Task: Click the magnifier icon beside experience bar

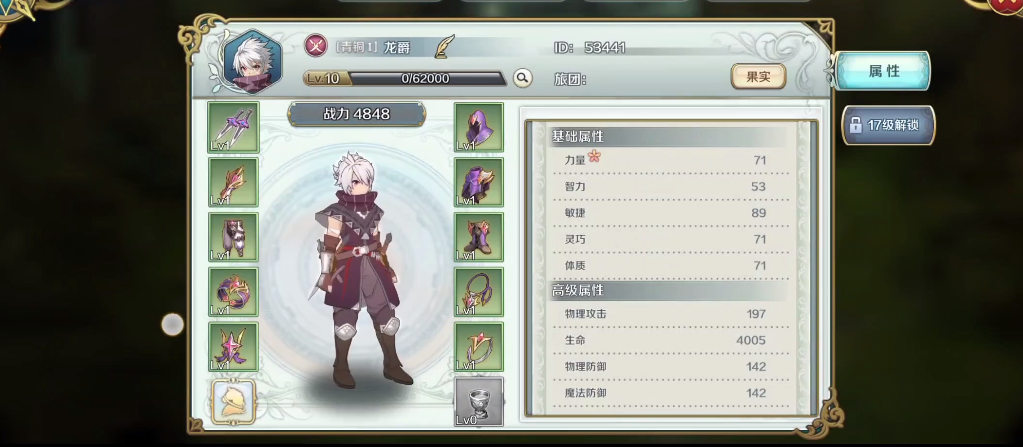Action: point(522,78)
